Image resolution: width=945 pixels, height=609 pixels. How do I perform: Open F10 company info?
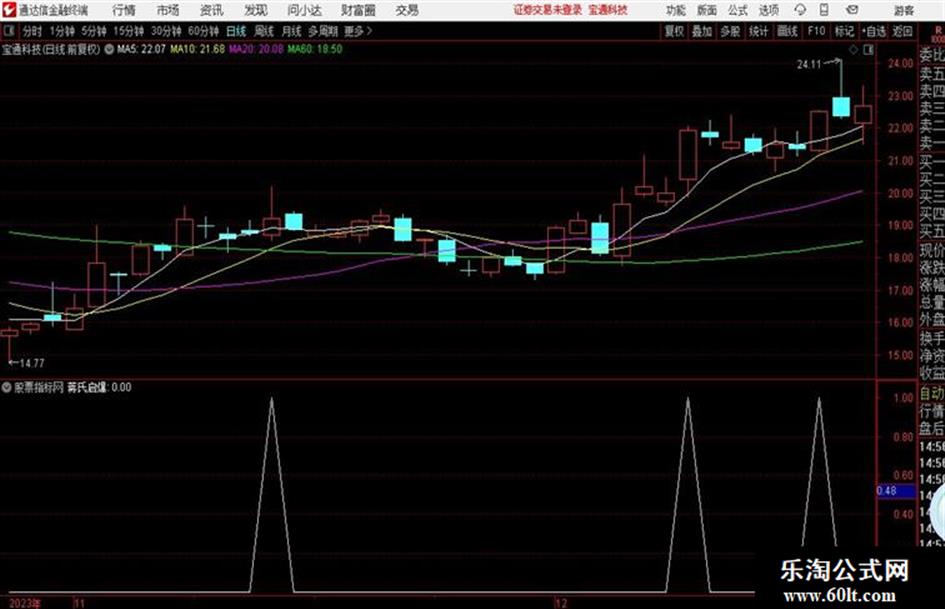816,31
